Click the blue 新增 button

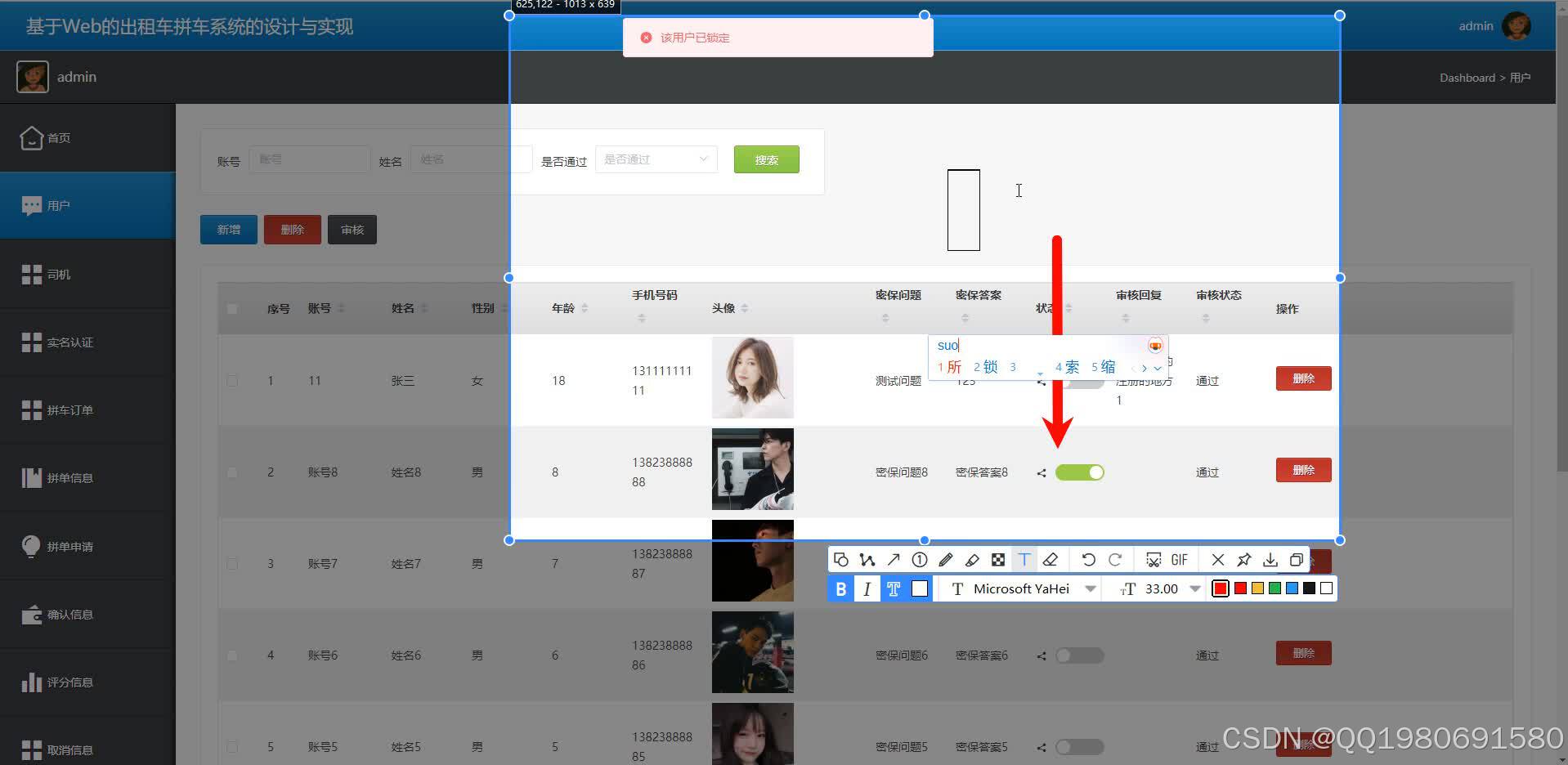tap(229, 230)
